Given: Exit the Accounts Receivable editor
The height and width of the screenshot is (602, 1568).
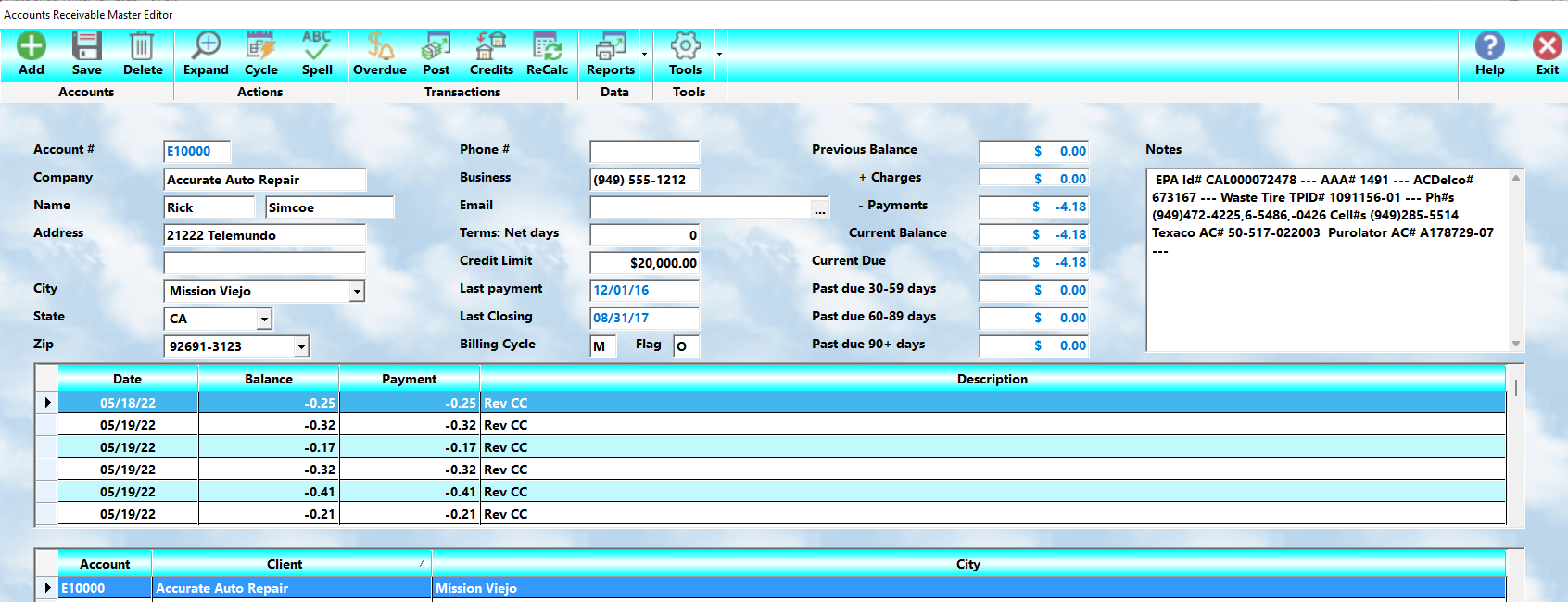Looking at the screenshot, I should click(x=1547, y=54).
